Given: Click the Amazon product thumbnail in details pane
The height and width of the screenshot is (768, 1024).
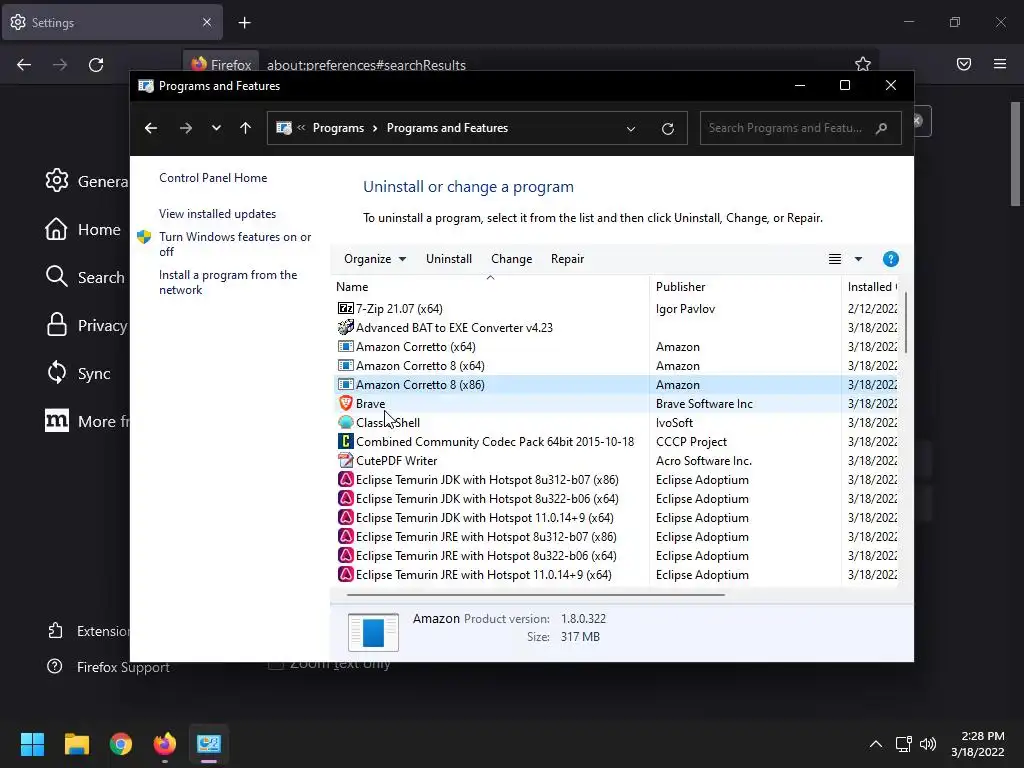Looking at the screenshot, I should pos(373,632).
